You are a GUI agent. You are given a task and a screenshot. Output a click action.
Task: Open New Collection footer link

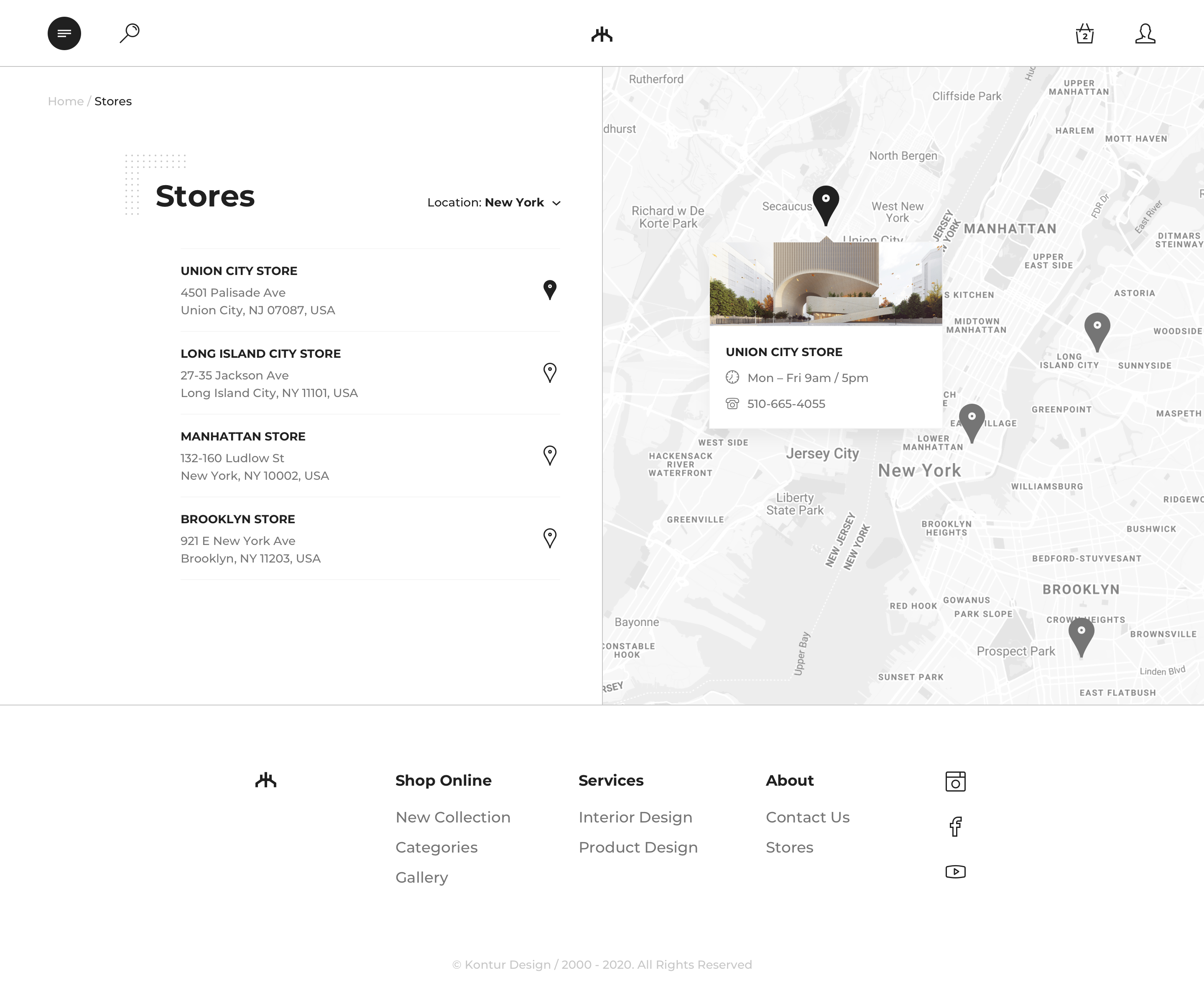coord(452,817)
